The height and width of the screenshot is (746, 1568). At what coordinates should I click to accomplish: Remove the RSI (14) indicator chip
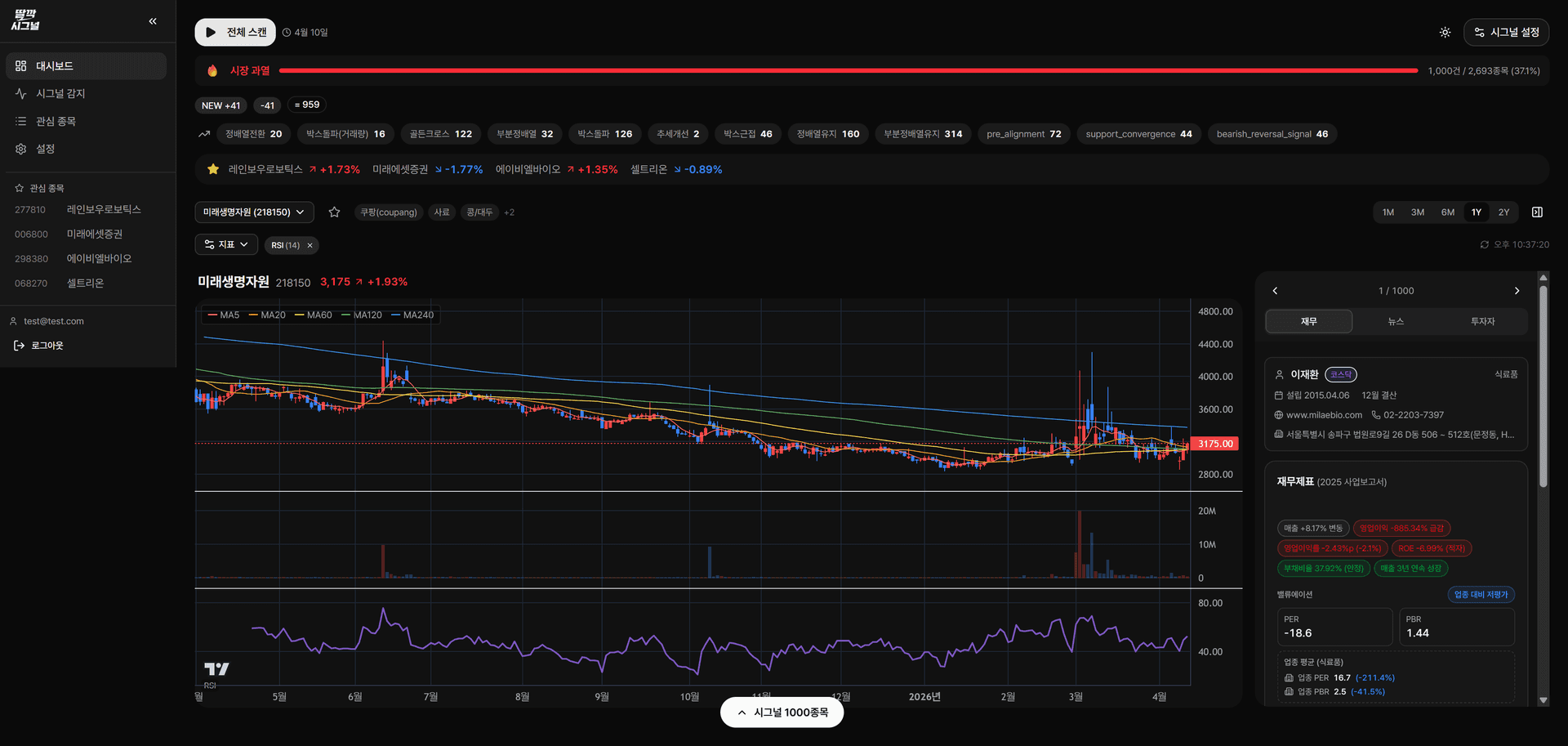(x=310, y=245)
